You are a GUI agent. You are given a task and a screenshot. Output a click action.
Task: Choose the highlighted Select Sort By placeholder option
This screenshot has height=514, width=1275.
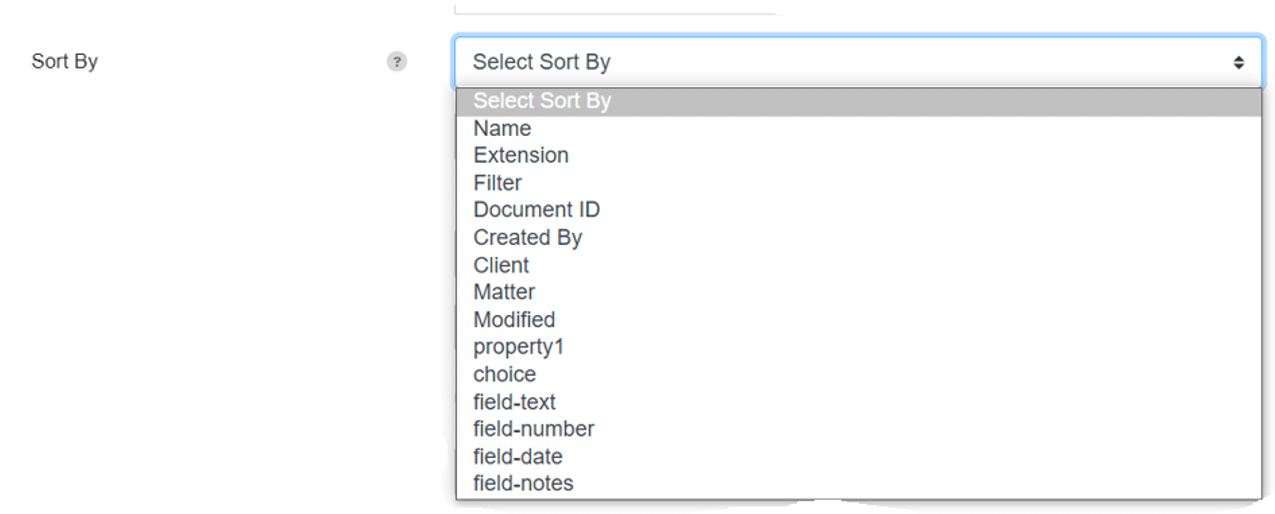858,101
